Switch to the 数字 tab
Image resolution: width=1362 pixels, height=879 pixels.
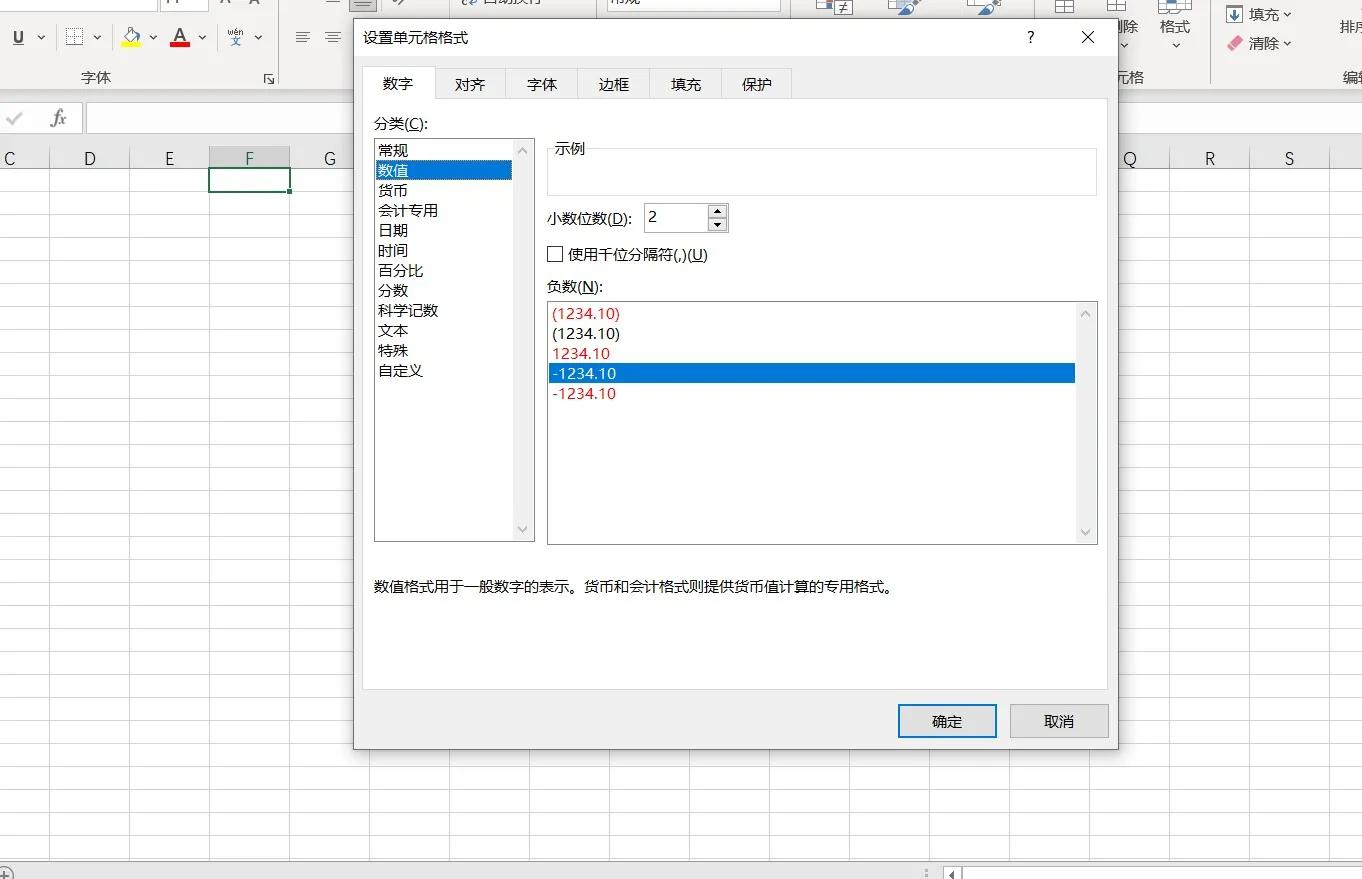398,84
